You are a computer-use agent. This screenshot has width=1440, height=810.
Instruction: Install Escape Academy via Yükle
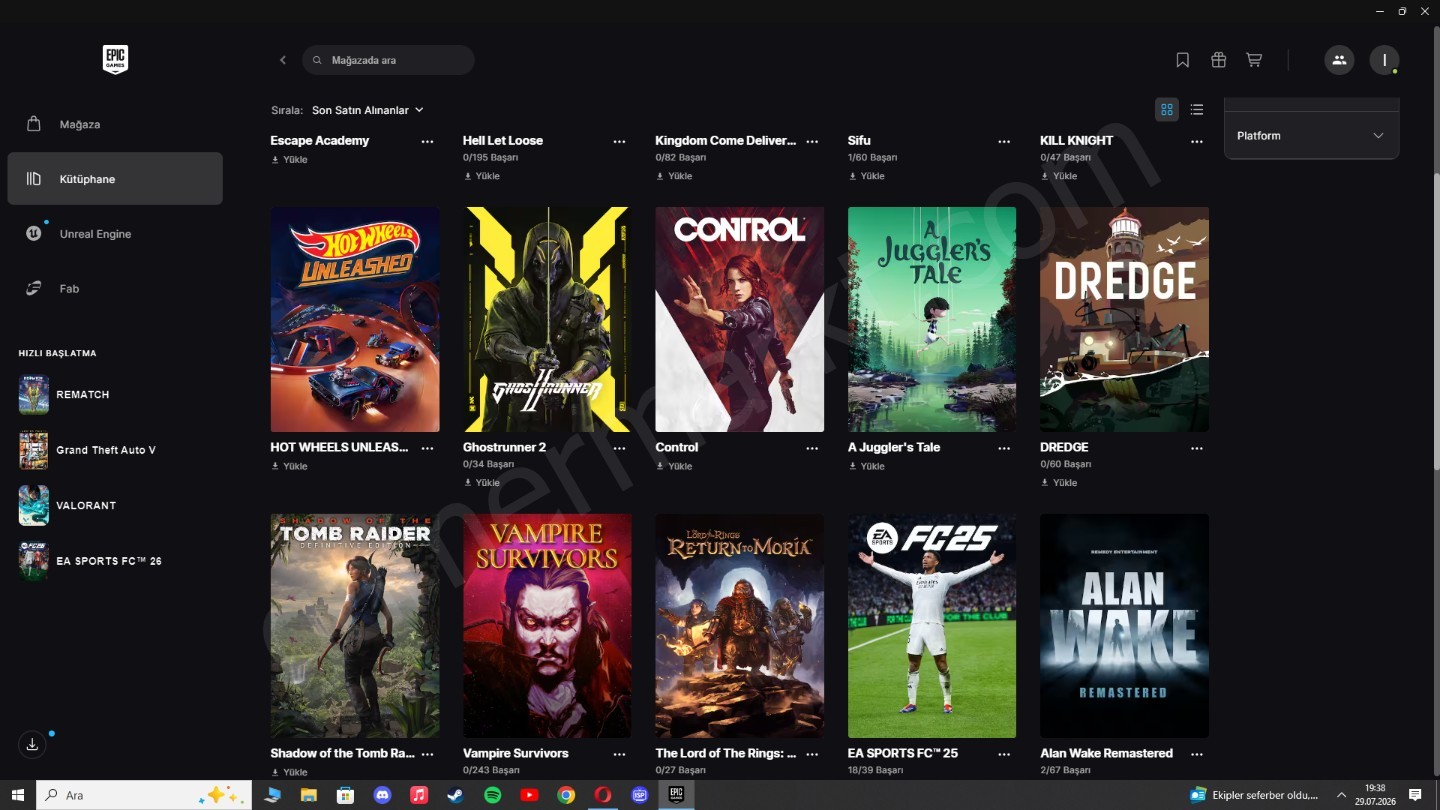pos(290,160)
